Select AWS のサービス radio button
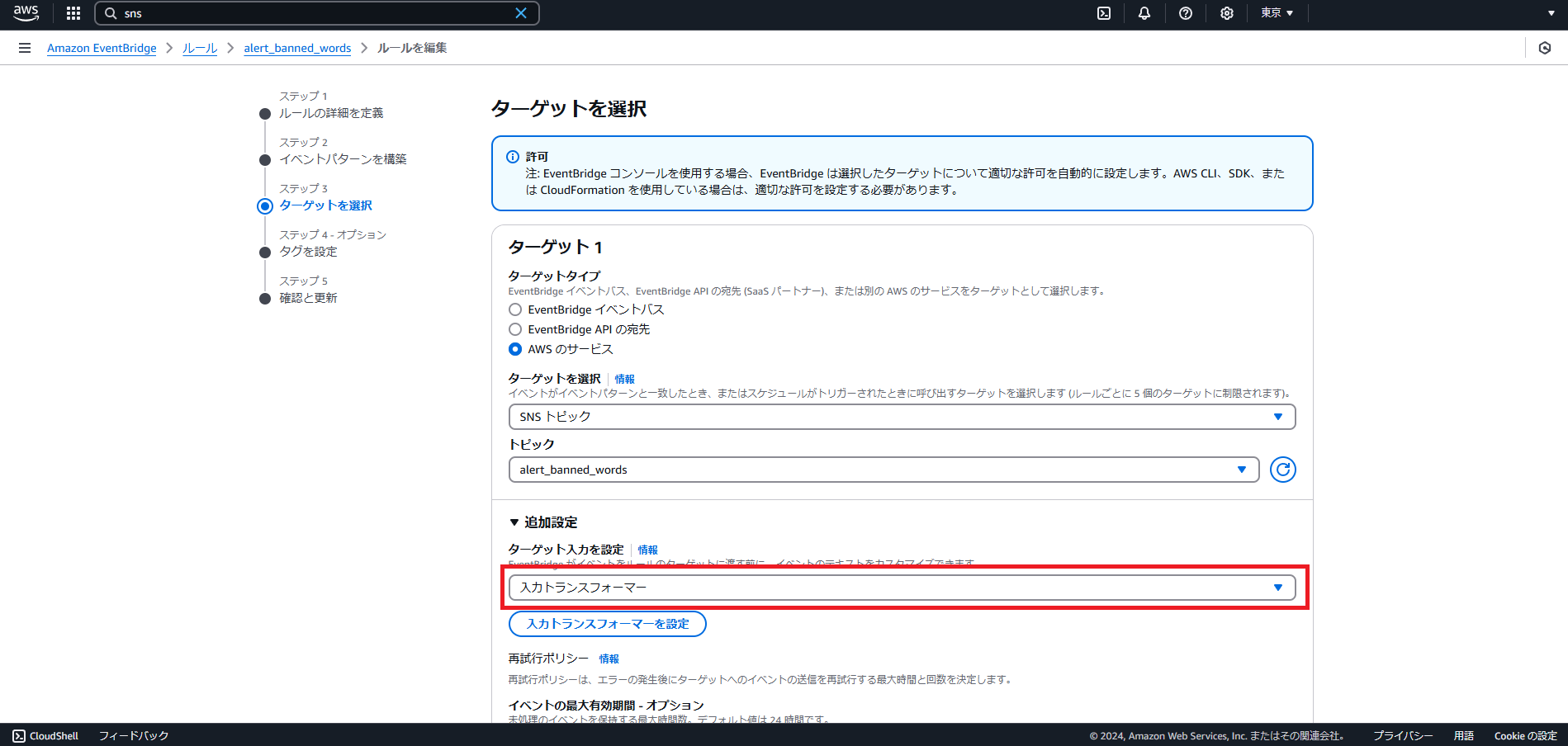The width and height of the screenshot is (1568, 746). click(515, 349)
